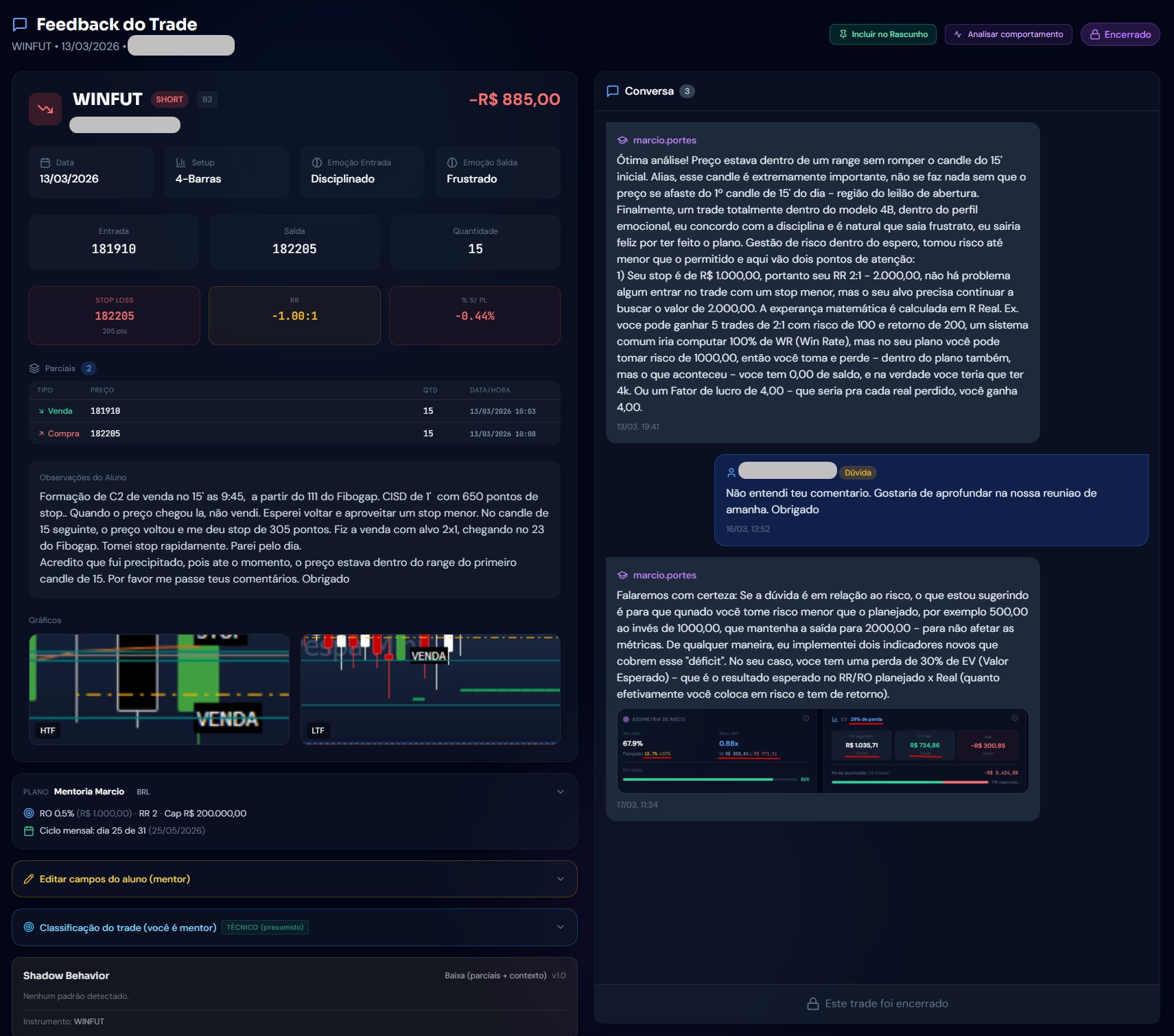This screenshot has height=1036, width=1174.
Task: Click the calendar icon beside Ciclo mensal
Action: coord(29,831)
